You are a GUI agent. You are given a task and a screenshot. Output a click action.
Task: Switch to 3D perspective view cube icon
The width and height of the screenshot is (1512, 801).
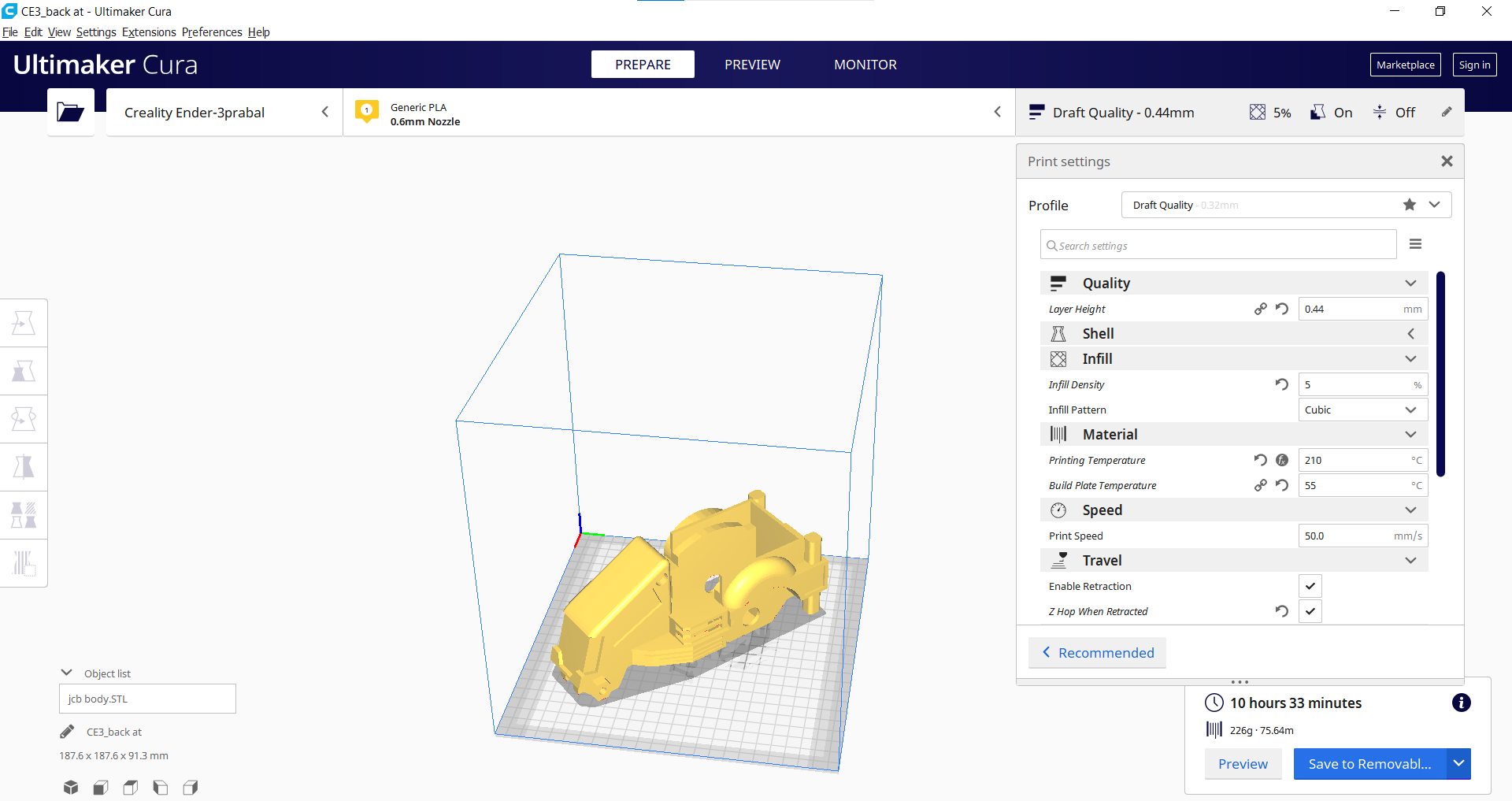(x=71, y=787)
